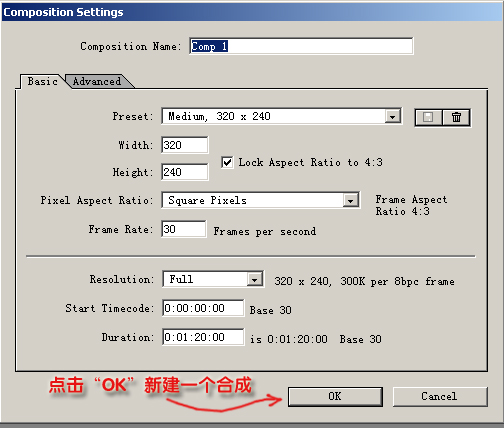
Task: Switch to the Advanced tab
Action: [97, 81]
